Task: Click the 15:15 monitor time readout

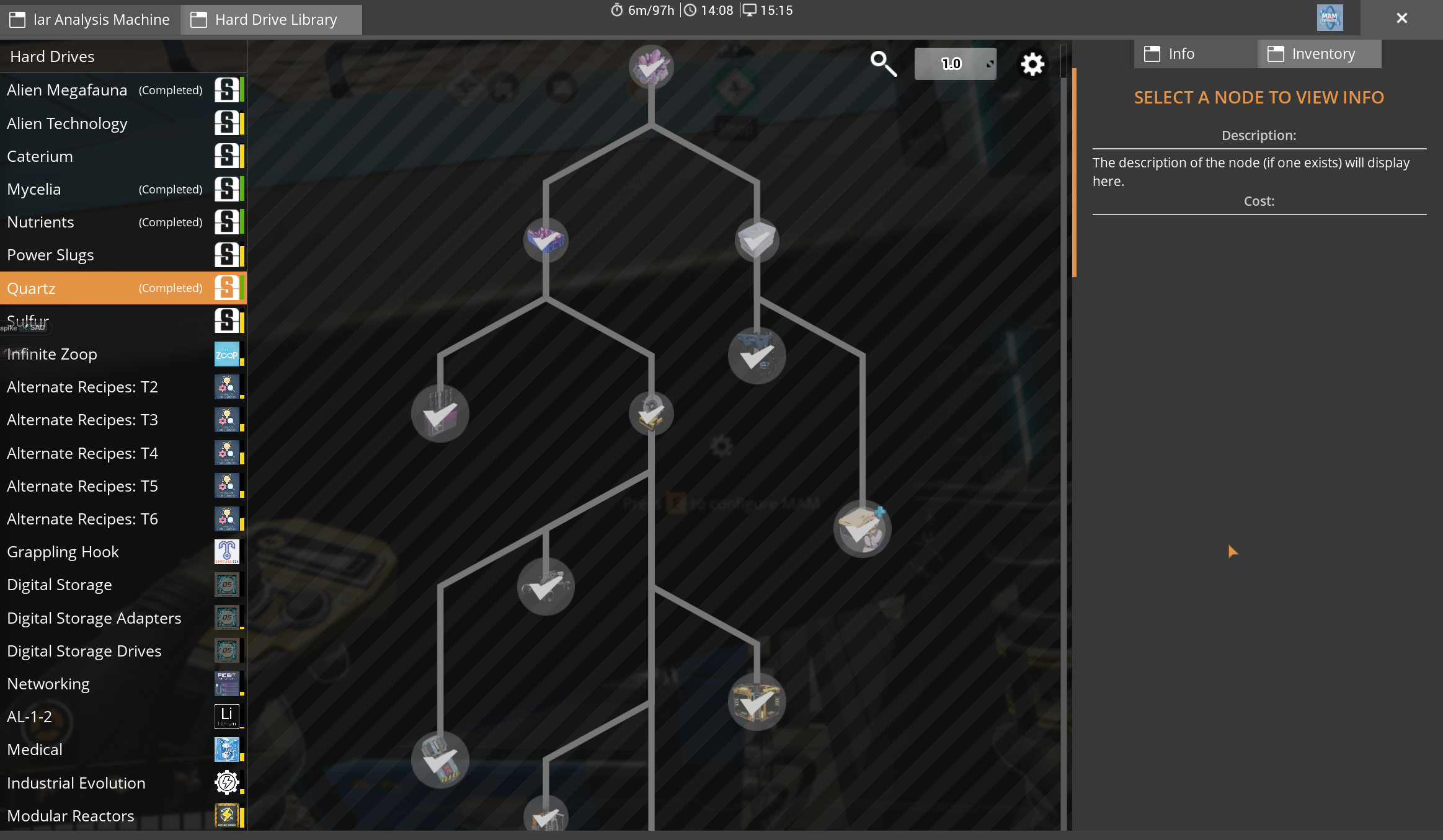Action: [x=768, y=11]
